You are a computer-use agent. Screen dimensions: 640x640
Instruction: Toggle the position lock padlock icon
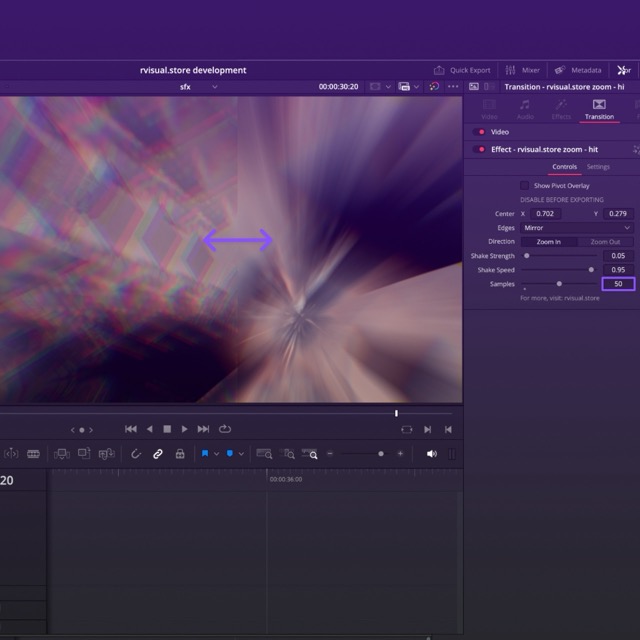(180, 454)
